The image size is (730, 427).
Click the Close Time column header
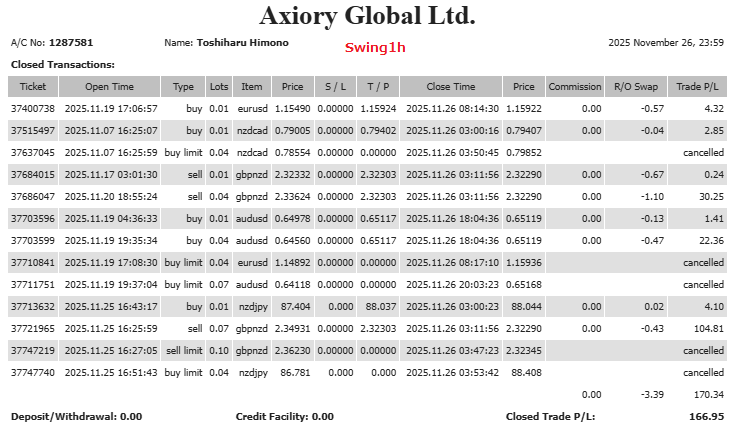point(451,87)
